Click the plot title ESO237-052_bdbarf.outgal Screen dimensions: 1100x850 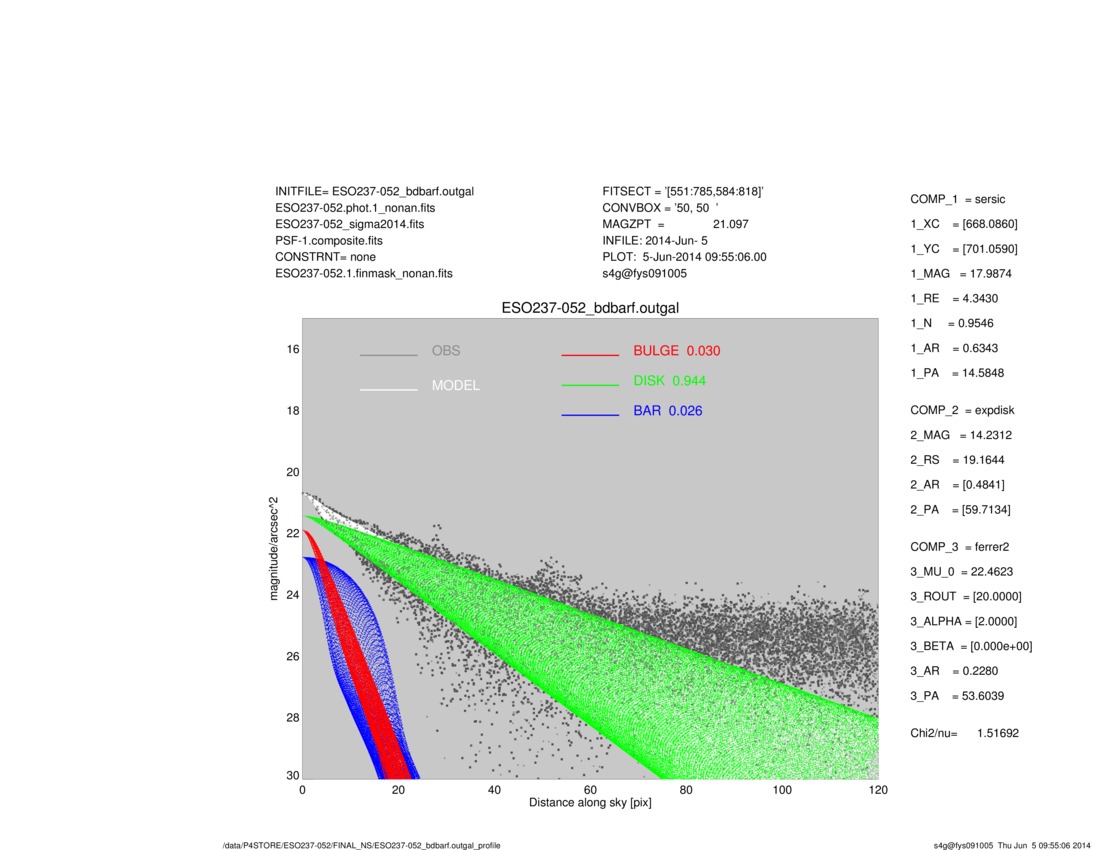(590, 308)
